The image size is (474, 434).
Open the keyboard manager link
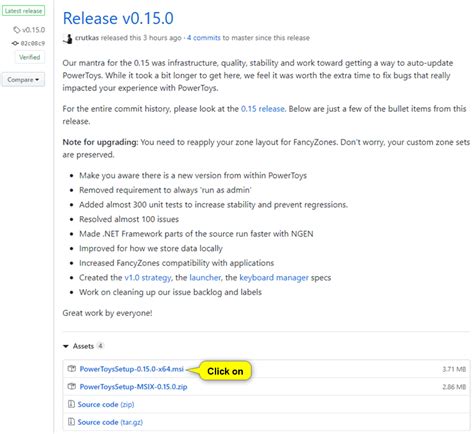(274, 278)
